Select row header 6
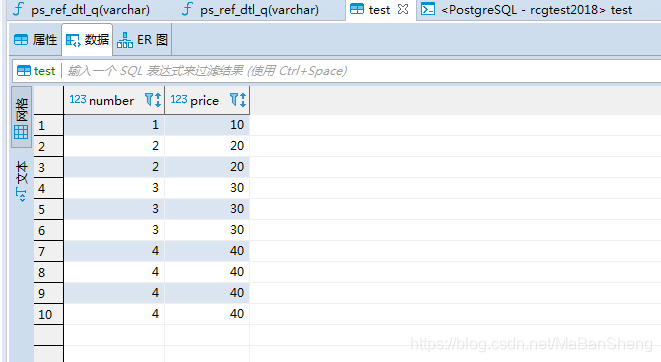Viewport: 661px width, 362px height. click(48, 230)
